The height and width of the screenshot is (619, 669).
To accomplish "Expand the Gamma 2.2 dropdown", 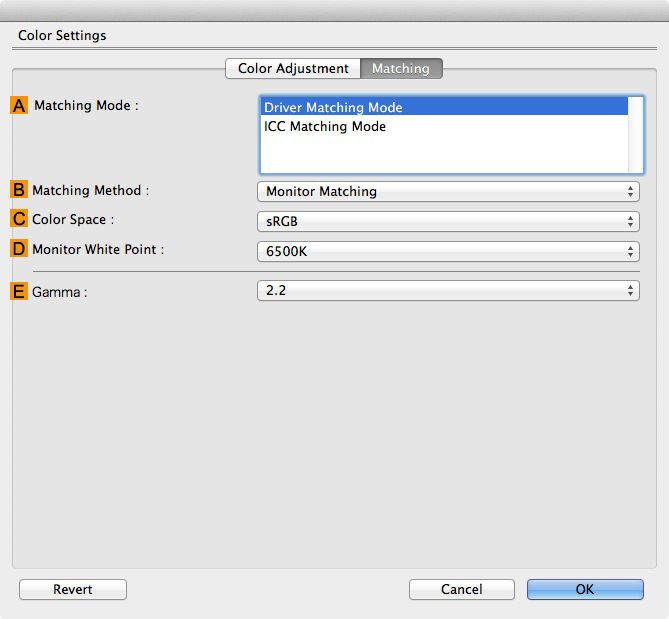I will pos(448,291).
